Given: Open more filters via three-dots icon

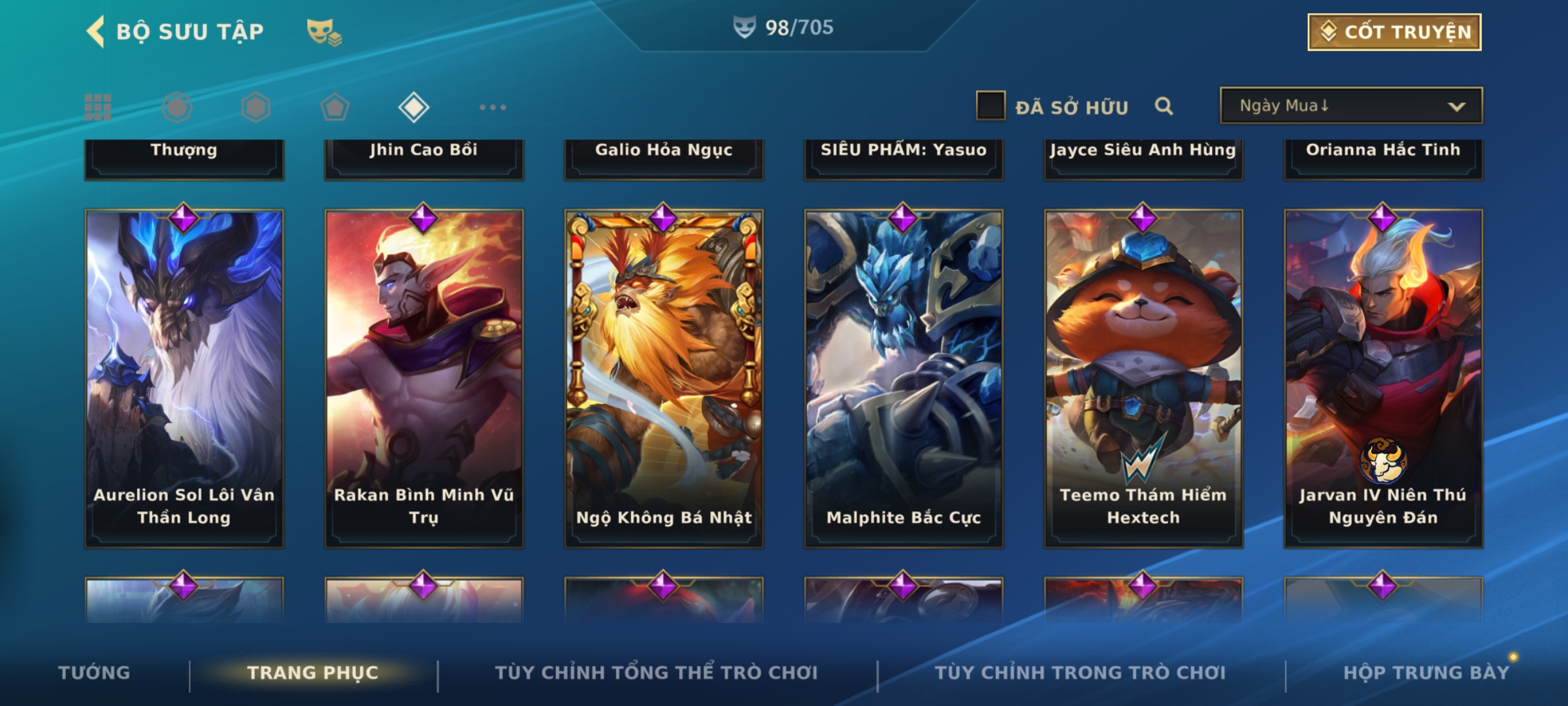Looking at the screenshot, I should [493, 107].
